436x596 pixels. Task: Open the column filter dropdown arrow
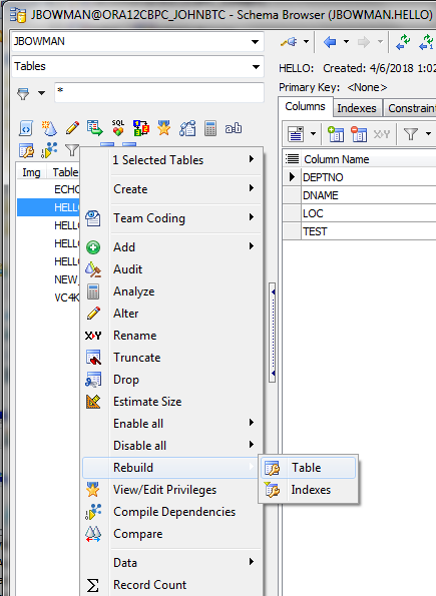tap(428, 134)
